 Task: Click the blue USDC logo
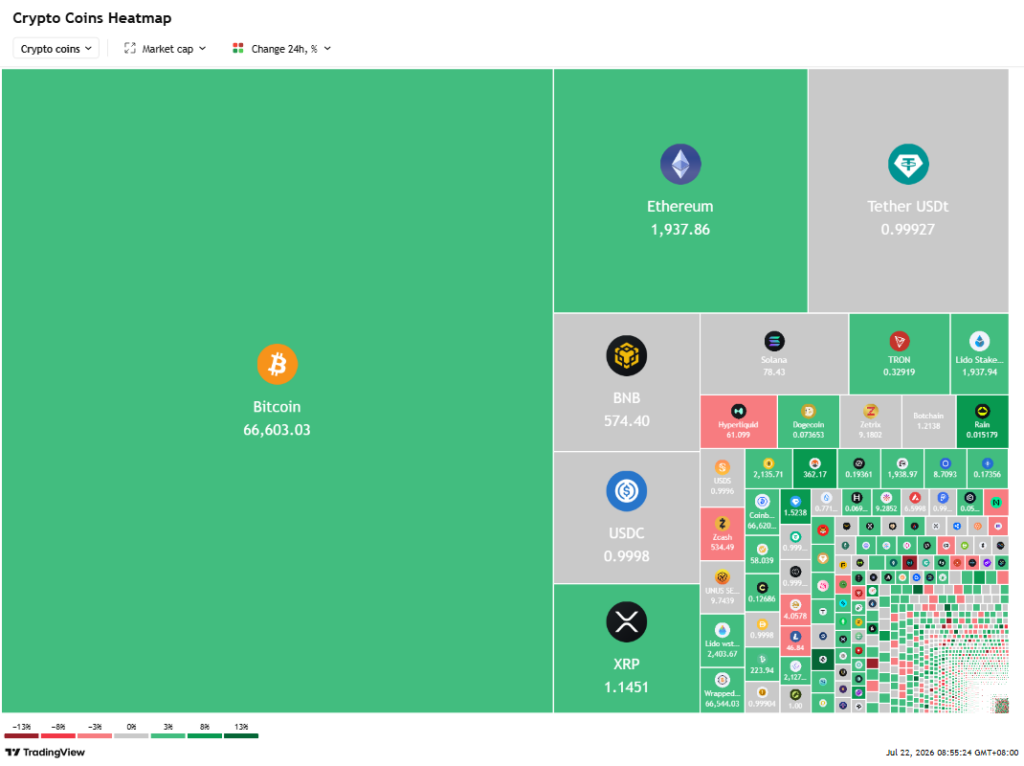tap(626, 491)
